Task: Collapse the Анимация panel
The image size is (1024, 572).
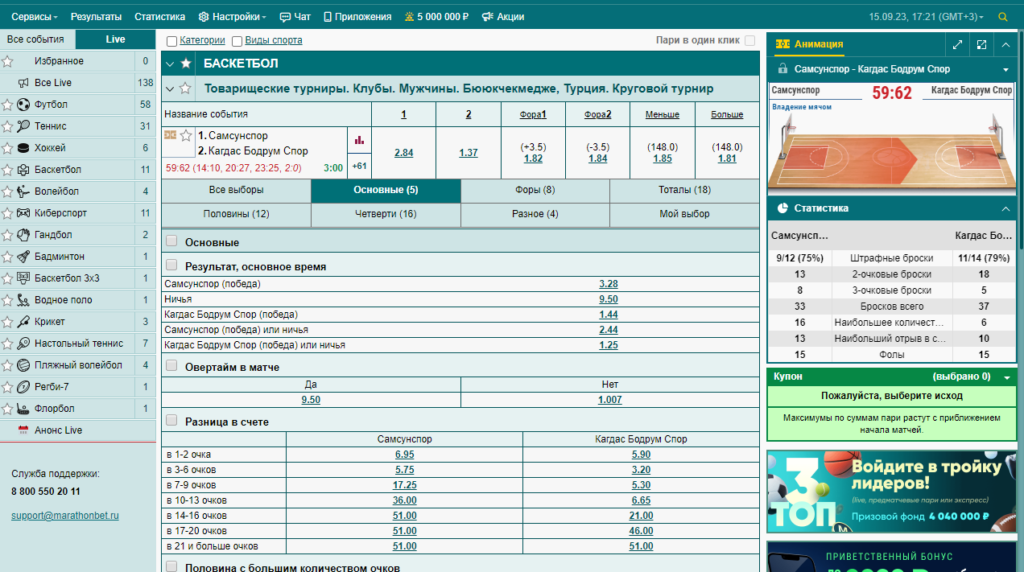Action: point(1006,44)
